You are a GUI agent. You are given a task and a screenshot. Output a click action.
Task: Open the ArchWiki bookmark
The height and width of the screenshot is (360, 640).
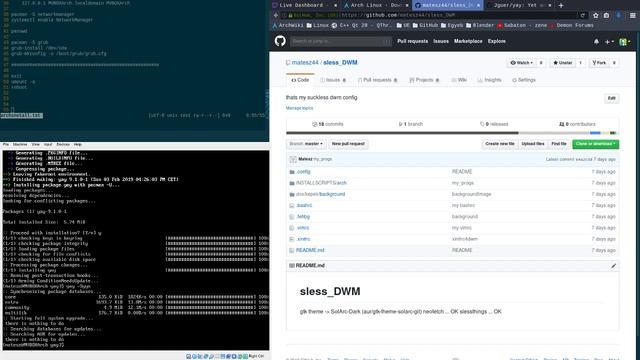click(288, 25)
